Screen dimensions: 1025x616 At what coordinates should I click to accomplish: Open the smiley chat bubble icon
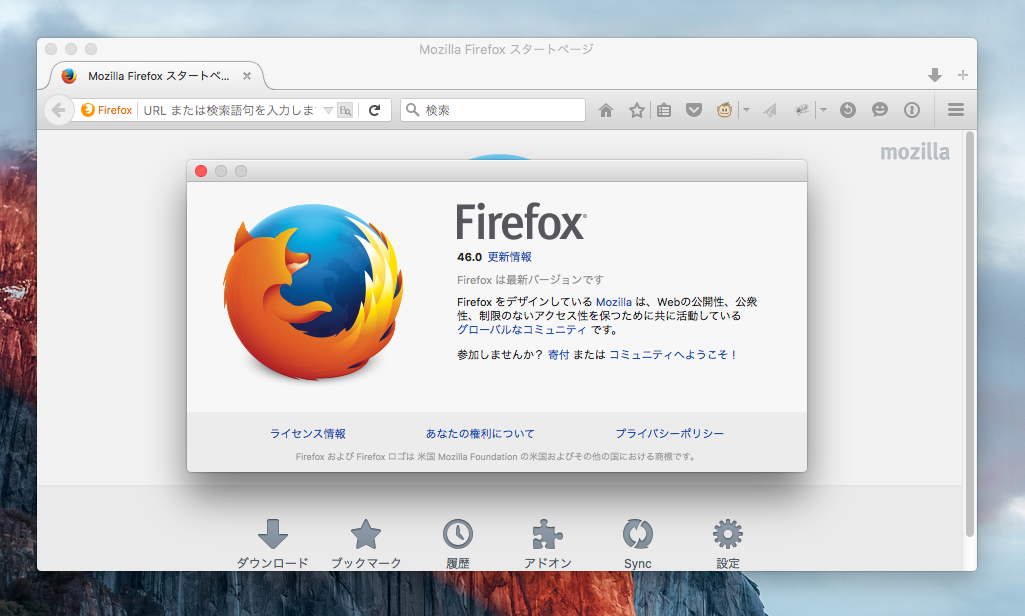point(880,110)
